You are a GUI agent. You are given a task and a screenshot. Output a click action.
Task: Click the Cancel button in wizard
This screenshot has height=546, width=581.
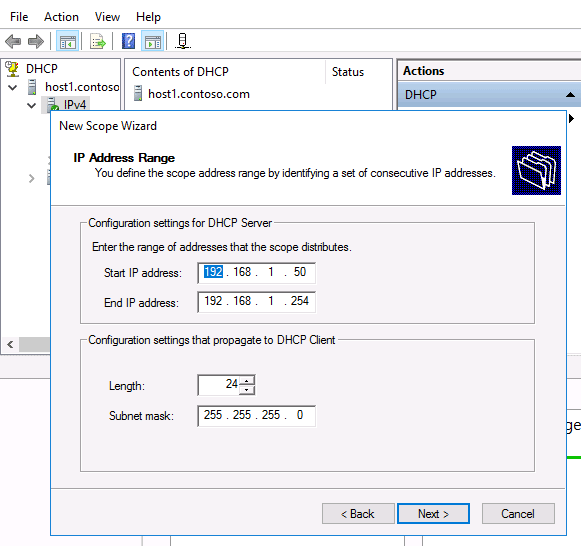click(x=518, y=513)
